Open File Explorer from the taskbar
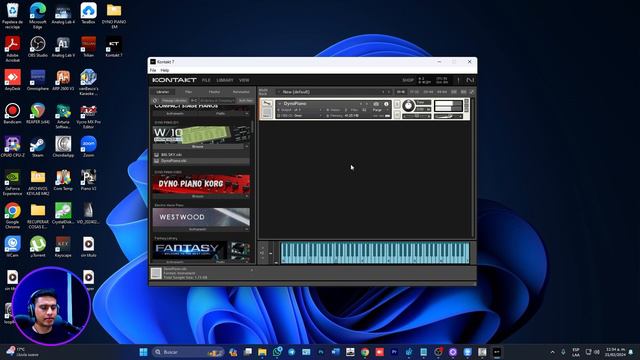Screen dimensions: 640x360 [262, 352]
